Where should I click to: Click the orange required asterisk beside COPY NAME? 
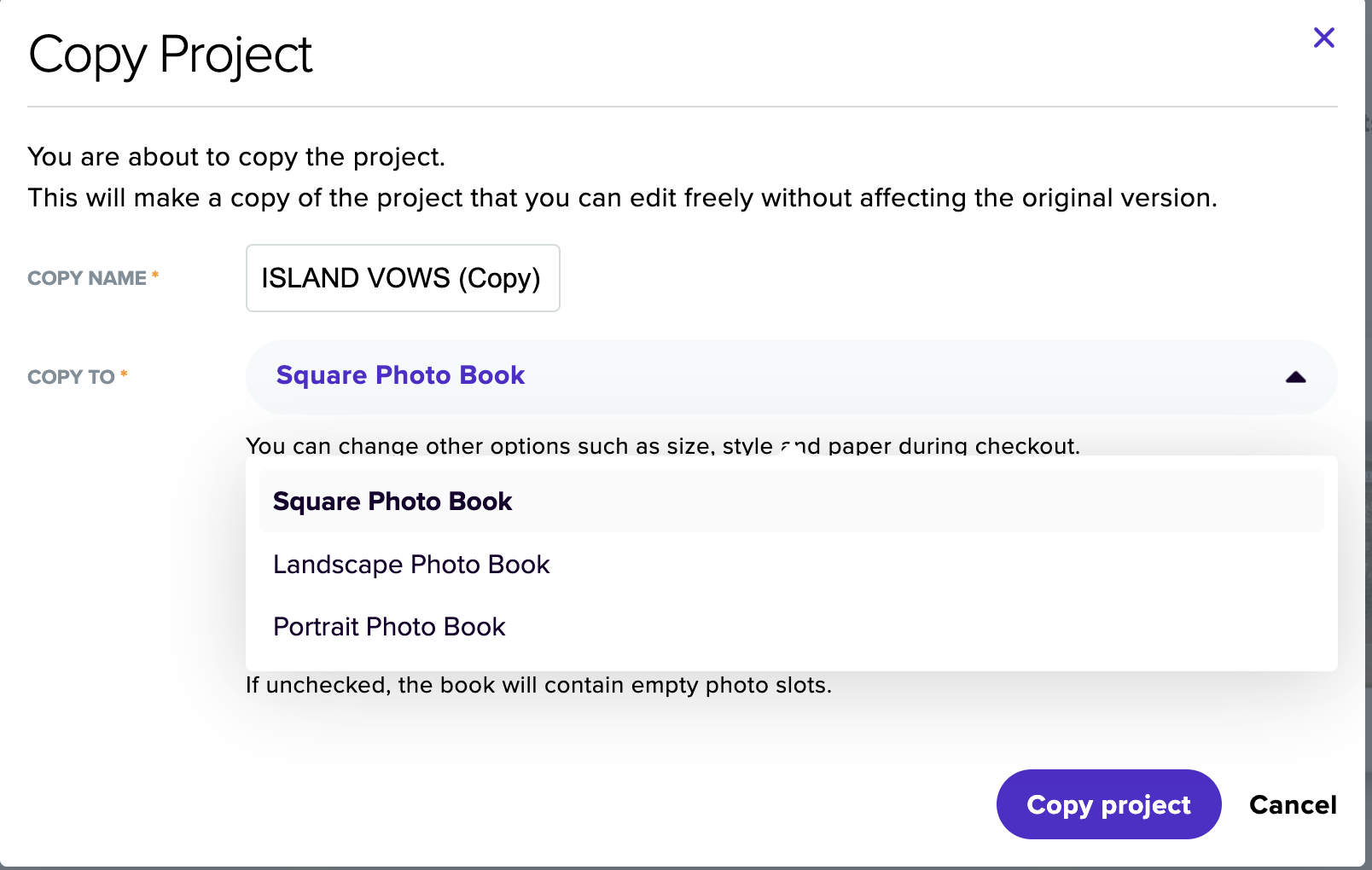coord(155,275)
